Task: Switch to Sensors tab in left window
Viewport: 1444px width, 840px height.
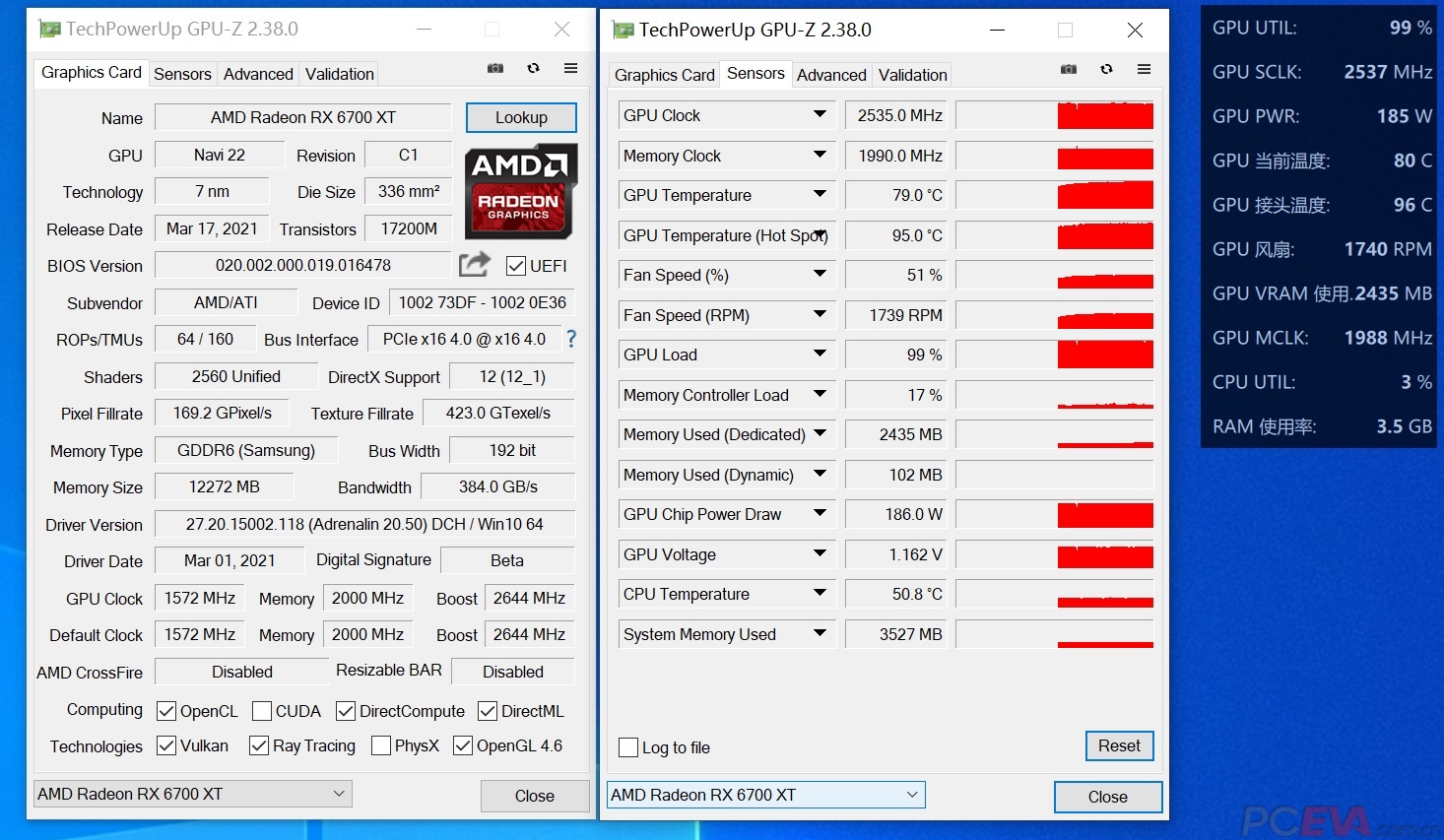Action: [182, 74]
